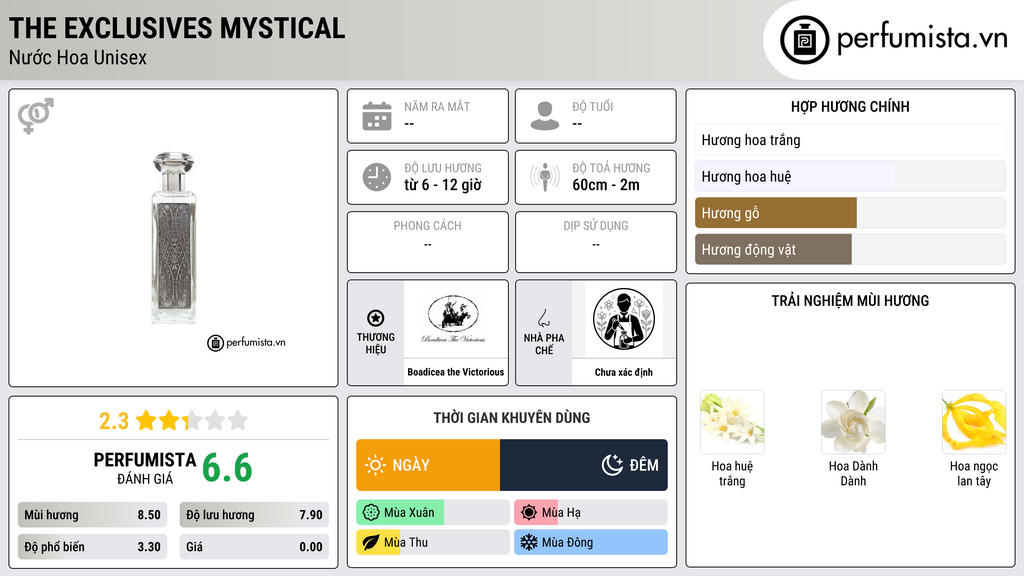The width and height of the screenshot is (1024, 576).
Task: Click the Boadicea the Victorious brand name
Action: [456, 372]
